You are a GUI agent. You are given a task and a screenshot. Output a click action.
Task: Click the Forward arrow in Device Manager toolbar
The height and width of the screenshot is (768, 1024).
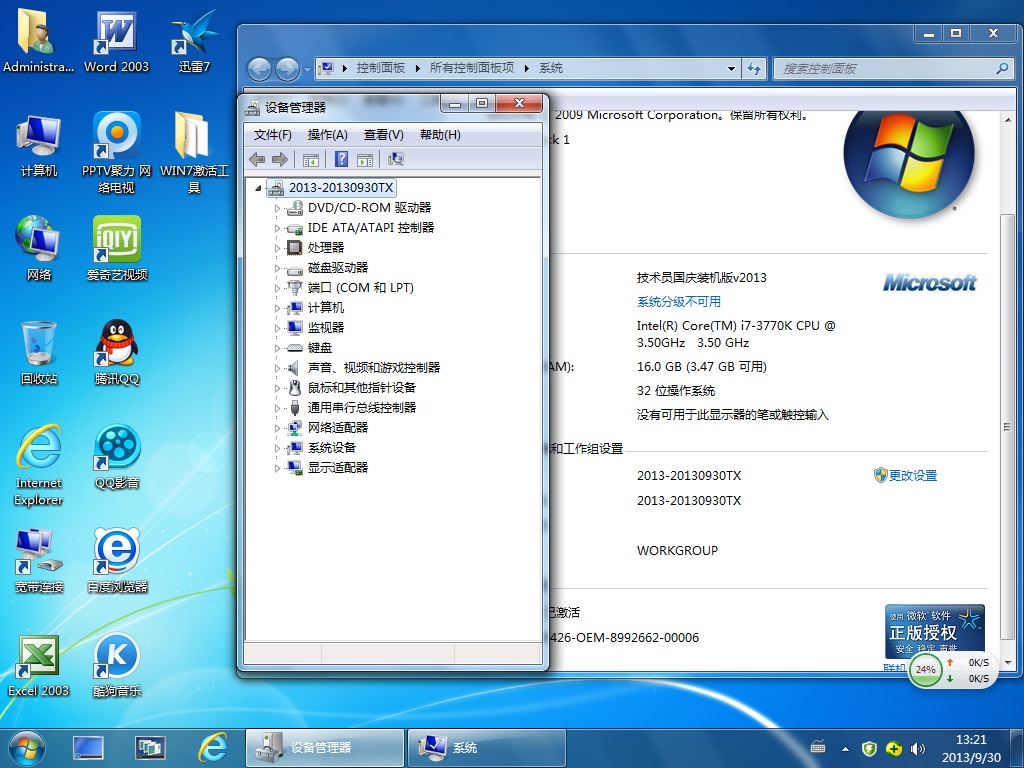coord(280,159)
